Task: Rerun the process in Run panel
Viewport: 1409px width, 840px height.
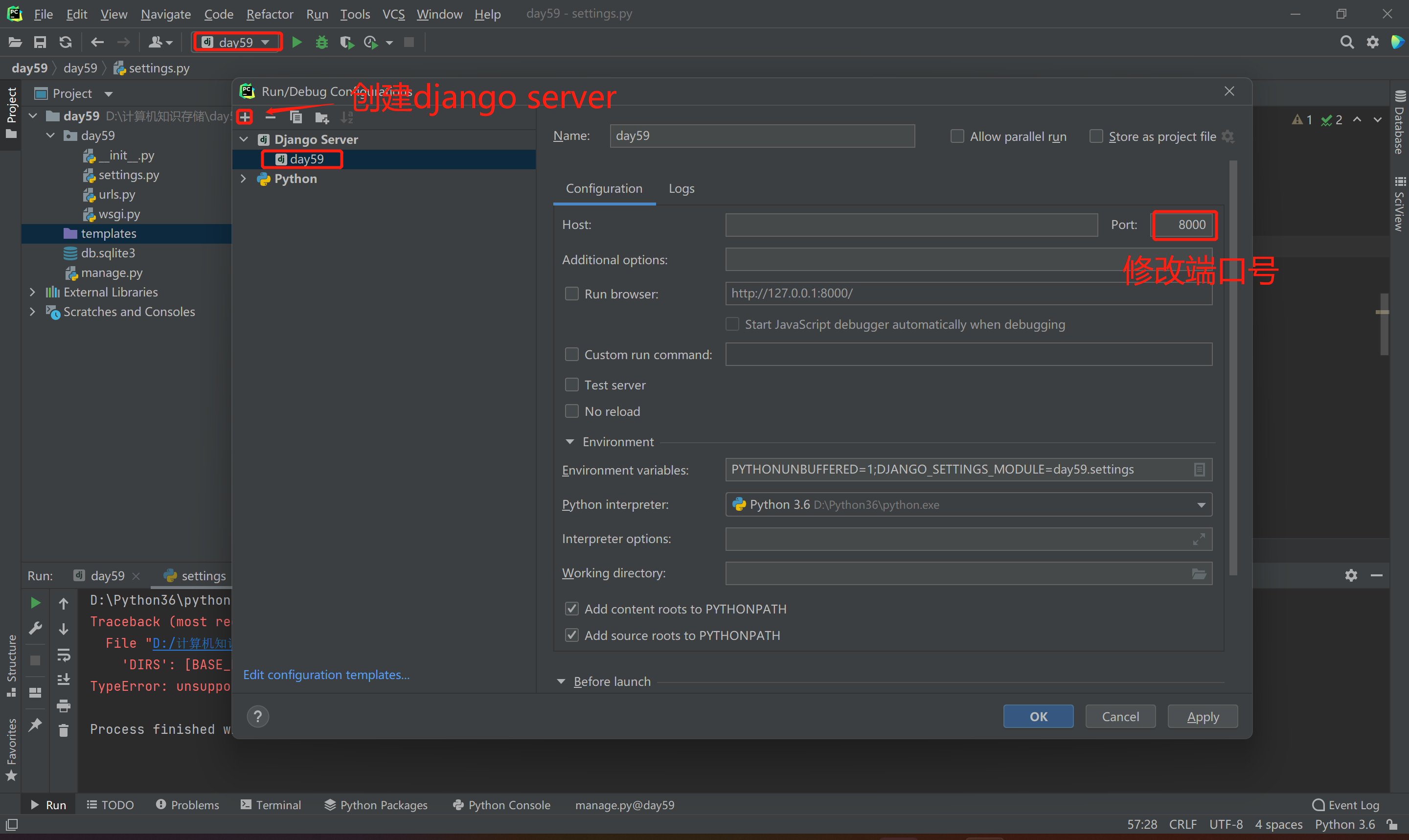Action: (x=35, y=603)
